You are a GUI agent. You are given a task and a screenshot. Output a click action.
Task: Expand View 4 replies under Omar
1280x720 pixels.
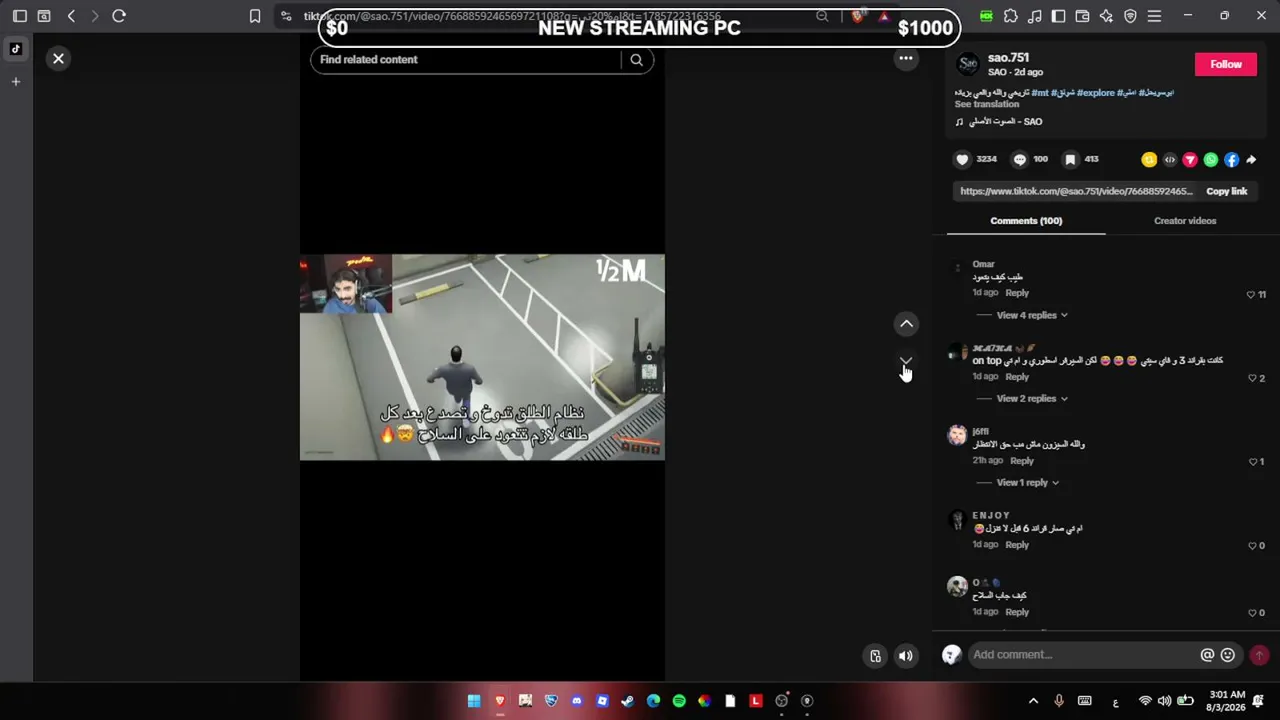coord(1032,315)
